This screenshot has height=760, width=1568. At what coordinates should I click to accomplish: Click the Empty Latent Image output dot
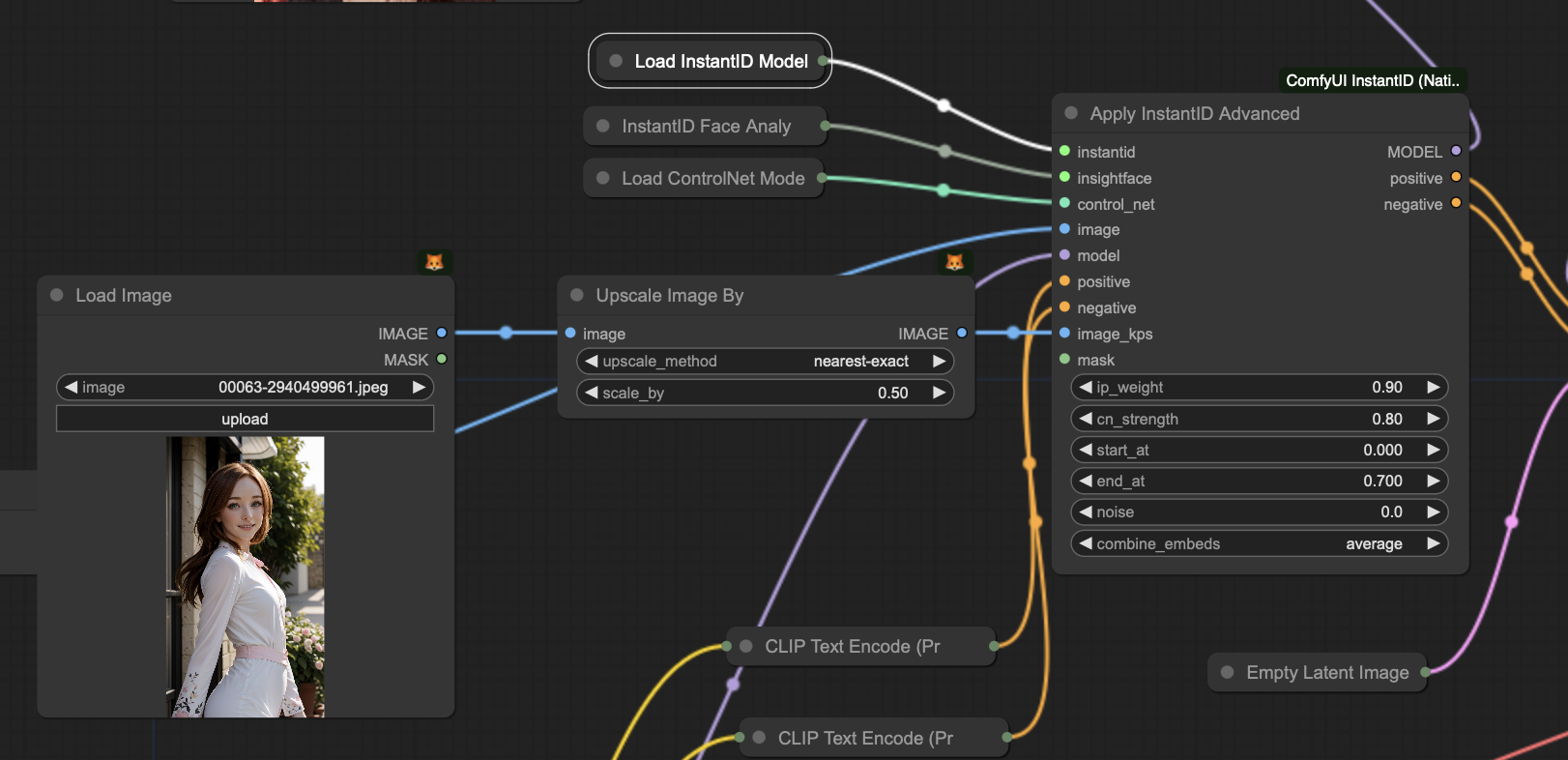1425,672
